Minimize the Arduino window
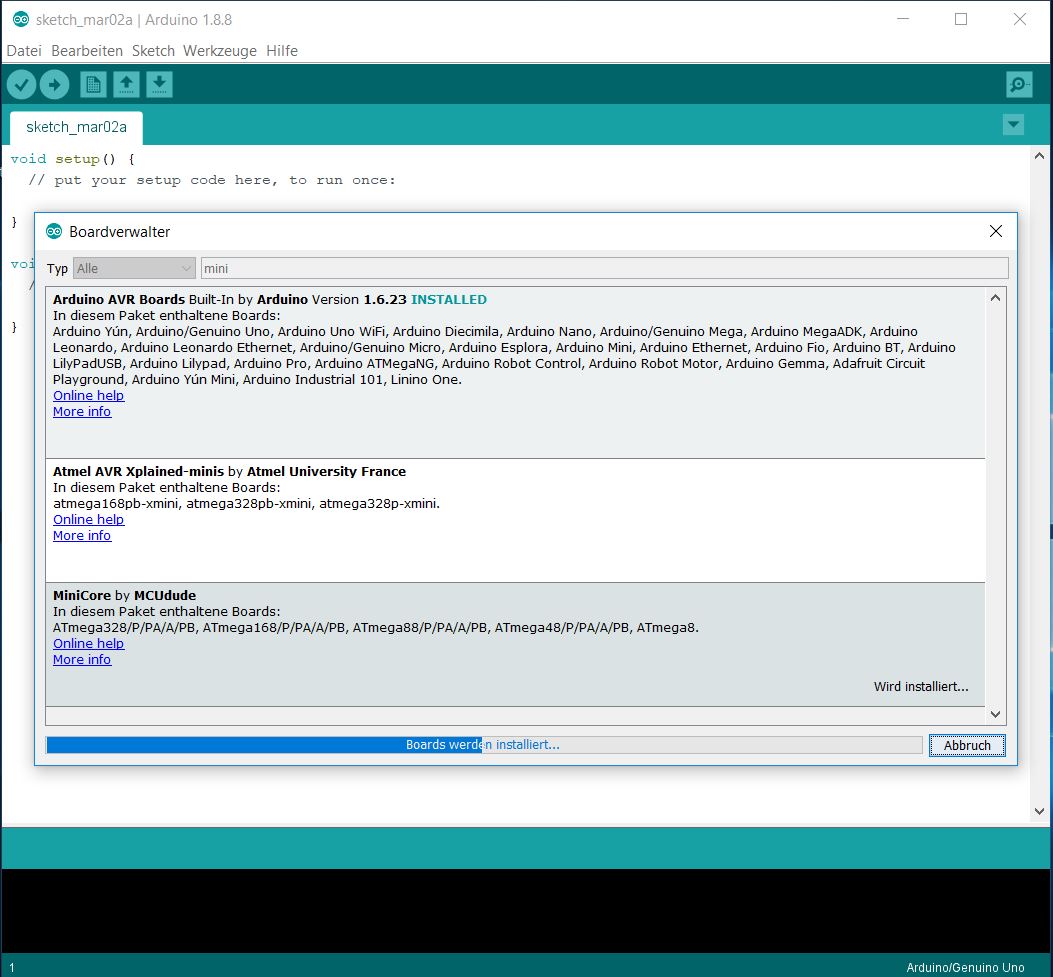This screenshot has height=977, width=1053. coord(903,19)
